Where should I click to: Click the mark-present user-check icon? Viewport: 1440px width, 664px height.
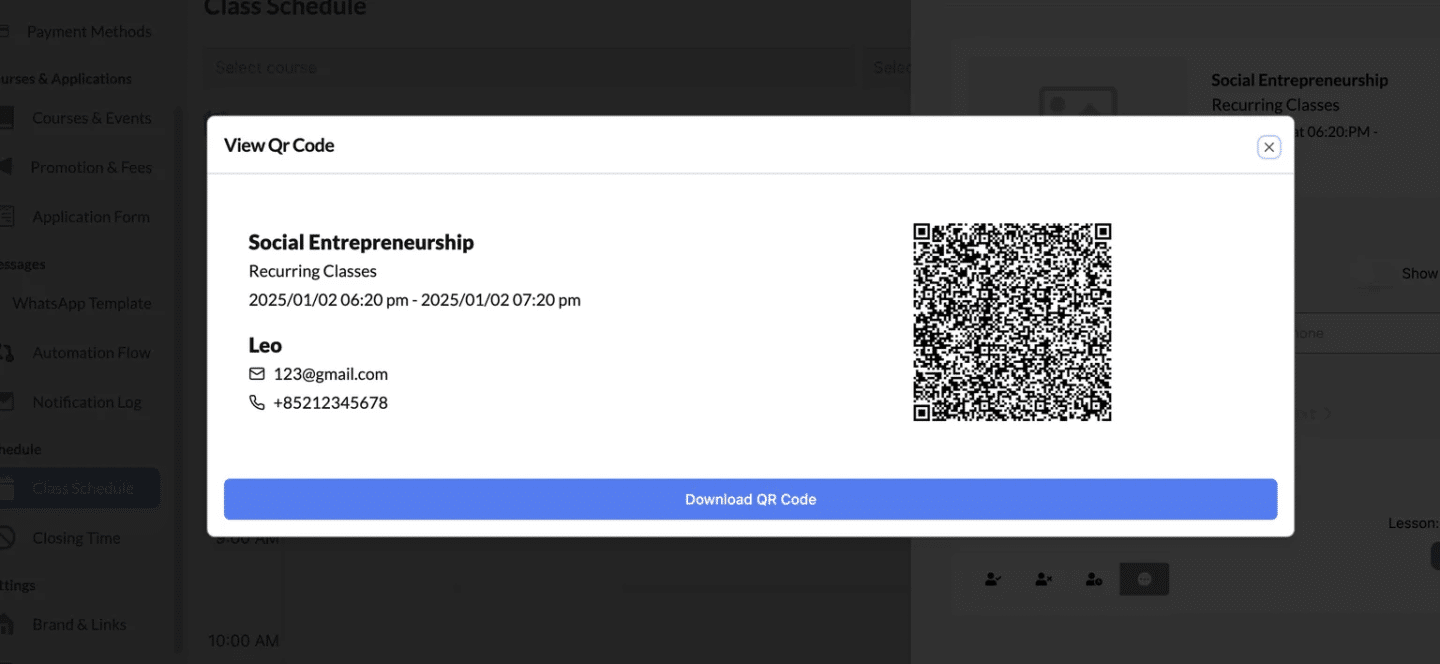(993, 579)
